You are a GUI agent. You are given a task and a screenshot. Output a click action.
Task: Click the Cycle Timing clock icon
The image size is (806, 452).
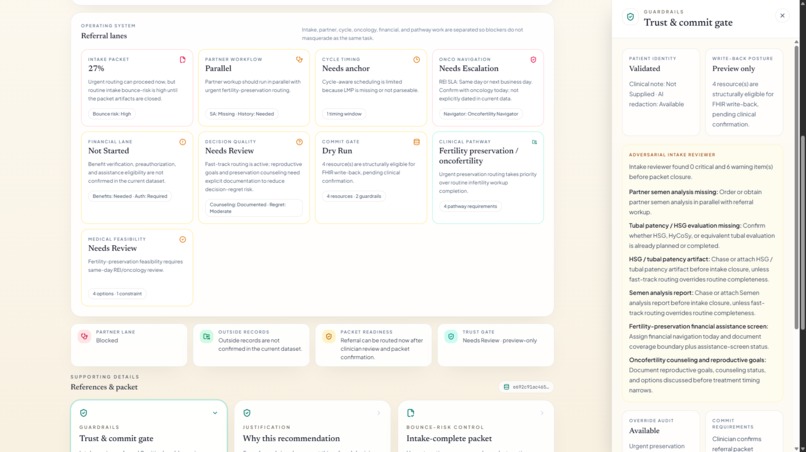[416, 60]
